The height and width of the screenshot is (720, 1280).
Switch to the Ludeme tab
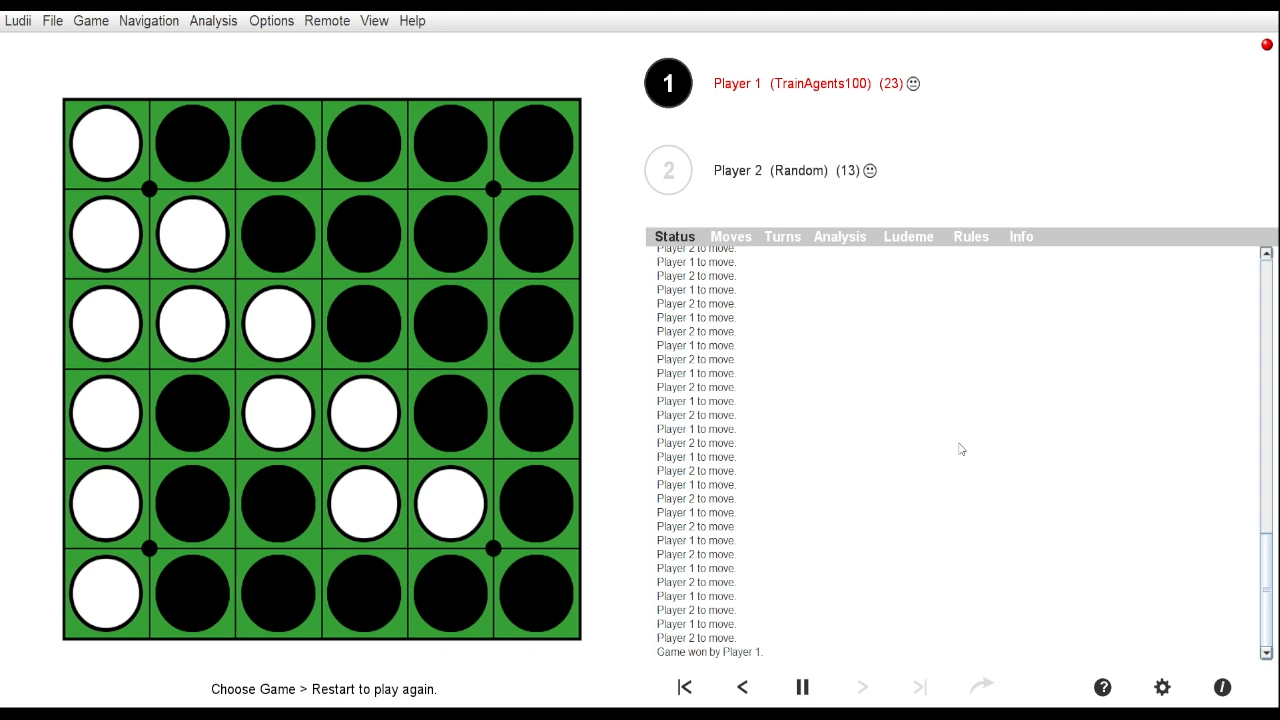[x=908, y=237]
